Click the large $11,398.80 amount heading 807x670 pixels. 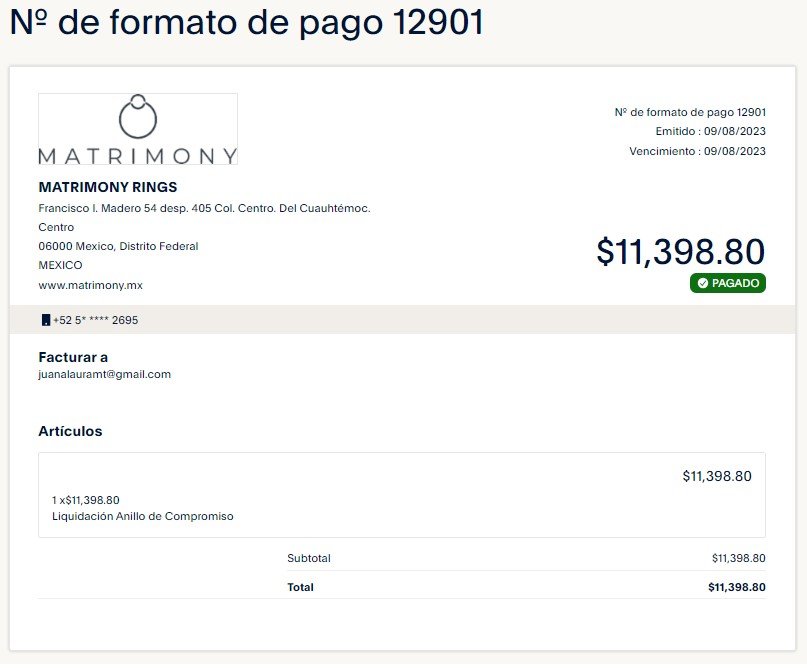(x=680, y=252)
